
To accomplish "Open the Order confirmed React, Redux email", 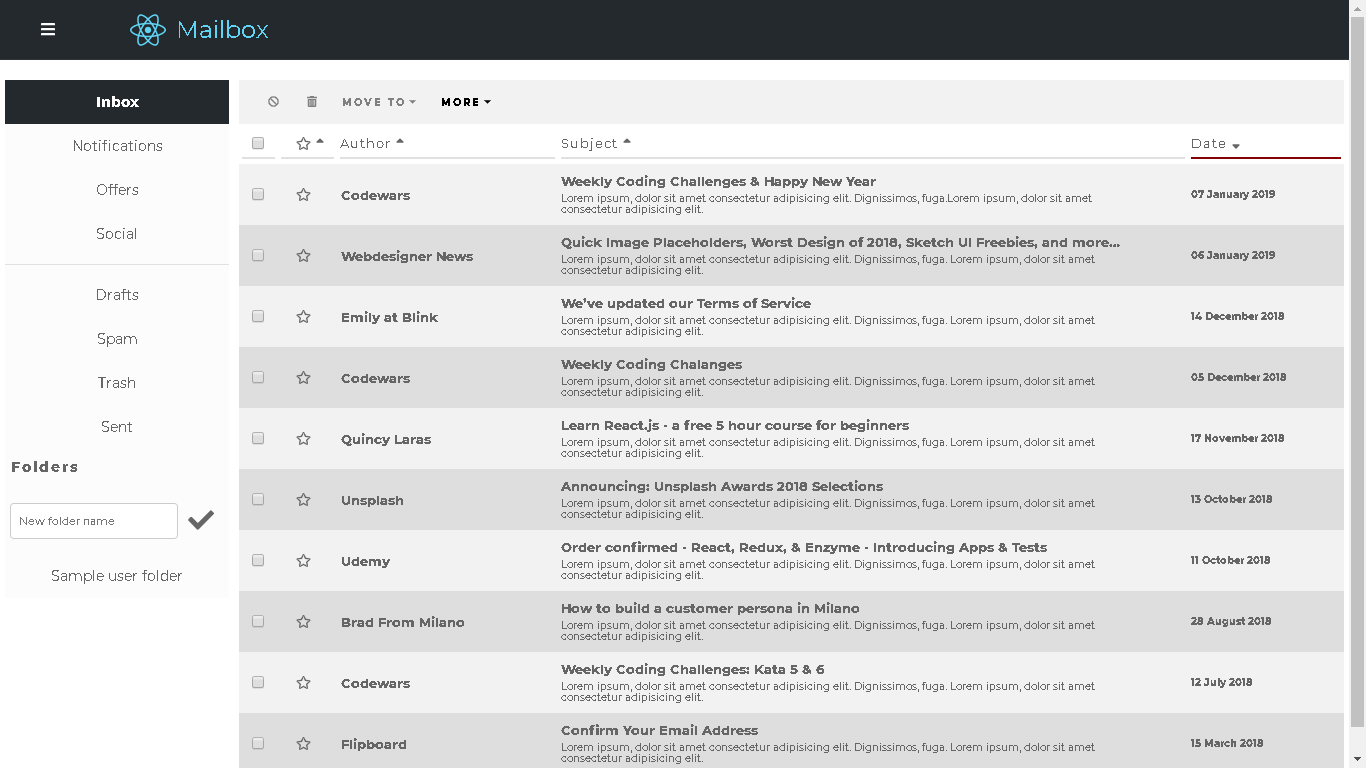I will click(x=804, y=547).
